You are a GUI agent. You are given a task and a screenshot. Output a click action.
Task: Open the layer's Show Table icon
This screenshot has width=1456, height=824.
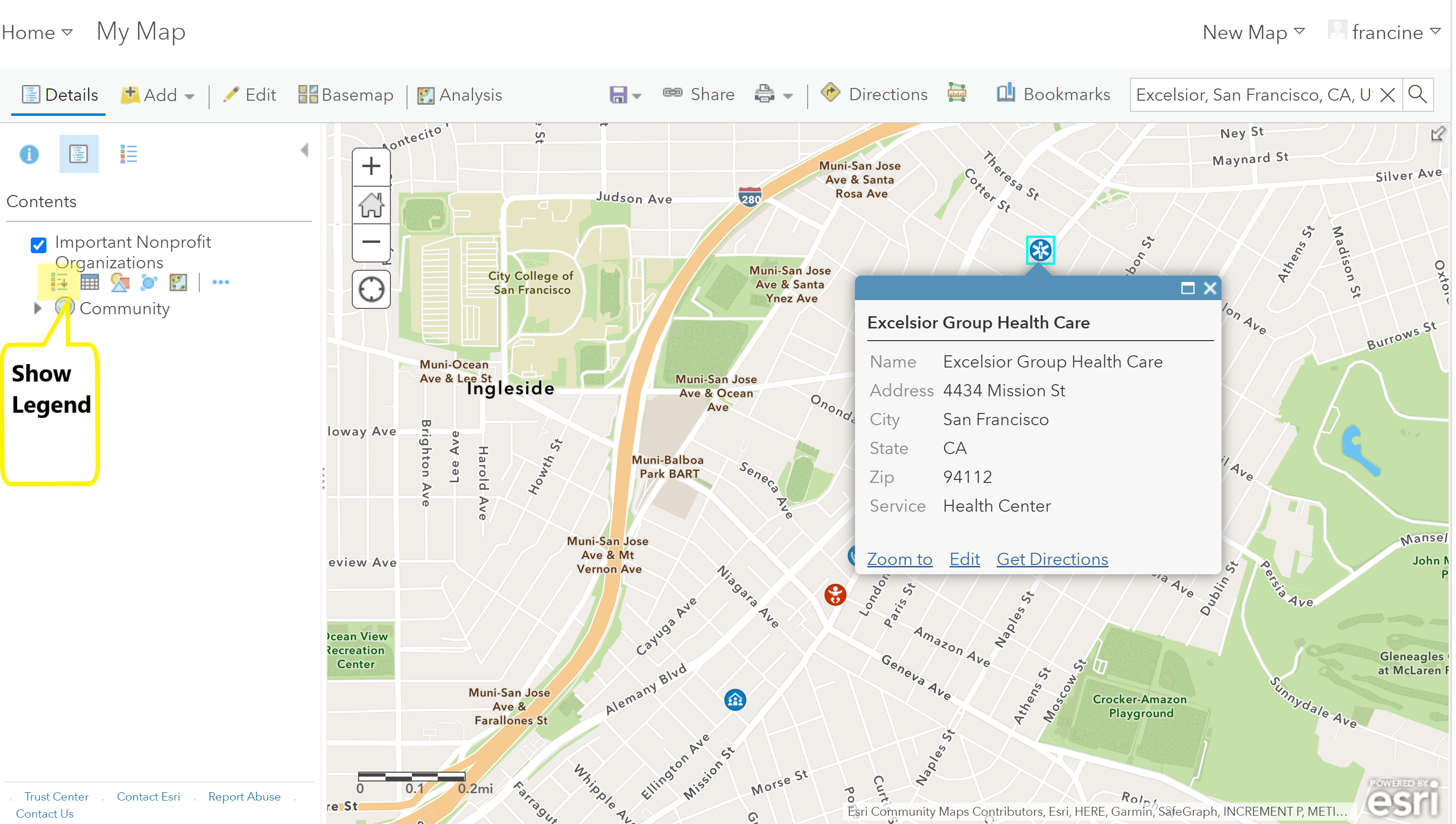(x=89, y=282)
